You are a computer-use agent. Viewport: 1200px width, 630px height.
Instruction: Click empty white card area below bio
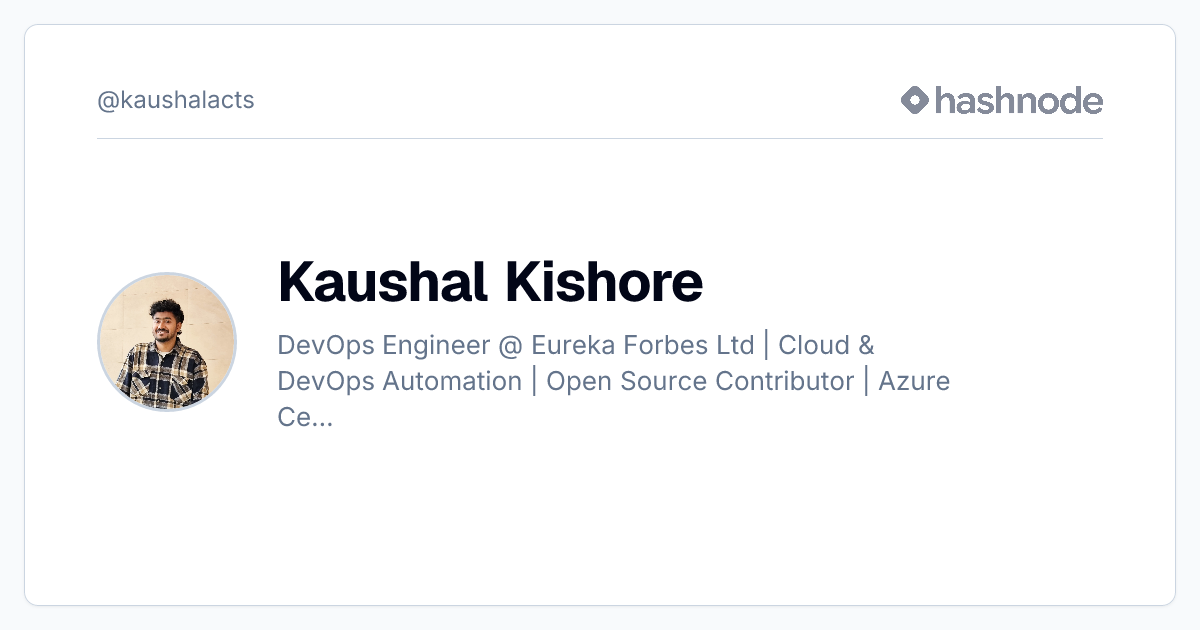[600, 520]
